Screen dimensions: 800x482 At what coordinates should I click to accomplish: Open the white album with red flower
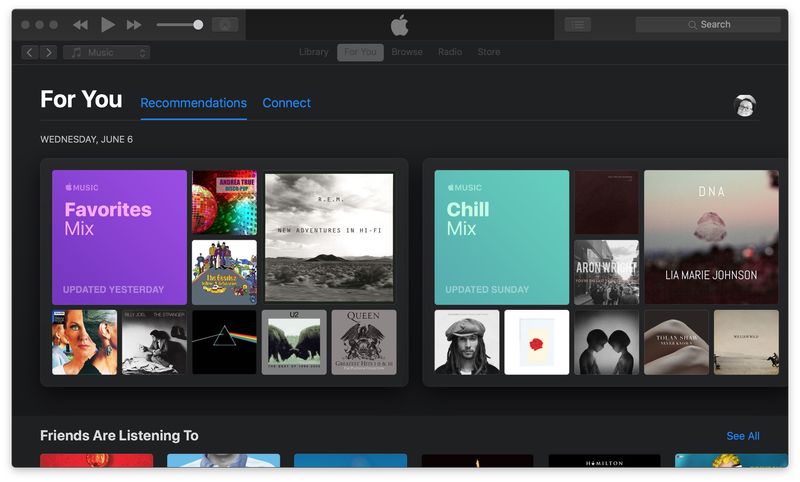tap(536, 342)
